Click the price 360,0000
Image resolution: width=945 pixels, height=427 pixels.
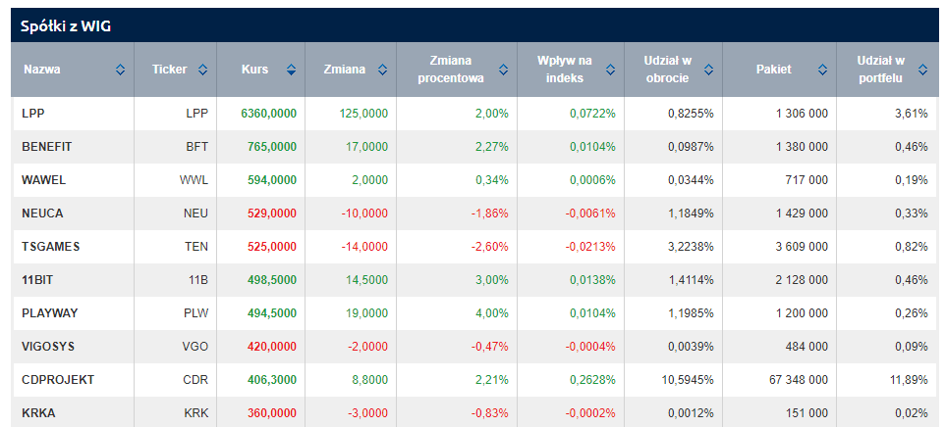coord(272,413)
